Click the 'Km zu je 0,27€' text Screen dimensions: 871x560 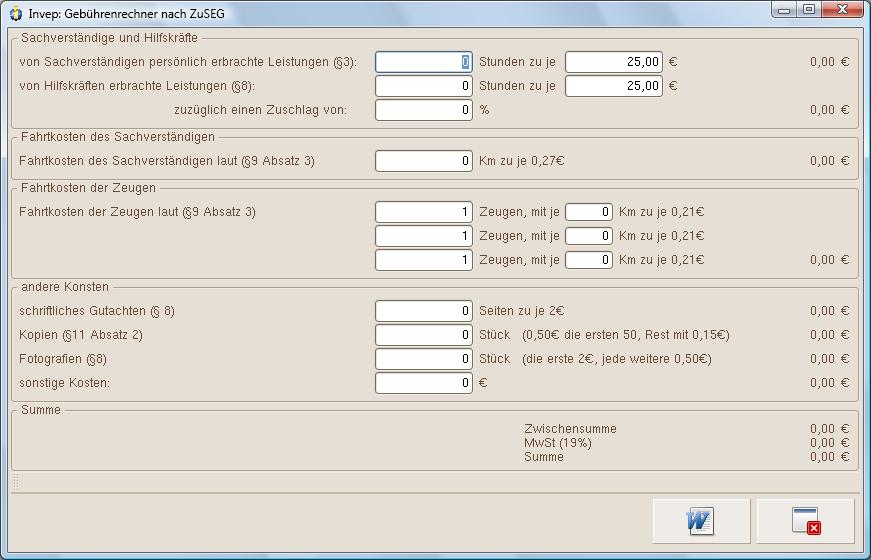tap(522, 161)
